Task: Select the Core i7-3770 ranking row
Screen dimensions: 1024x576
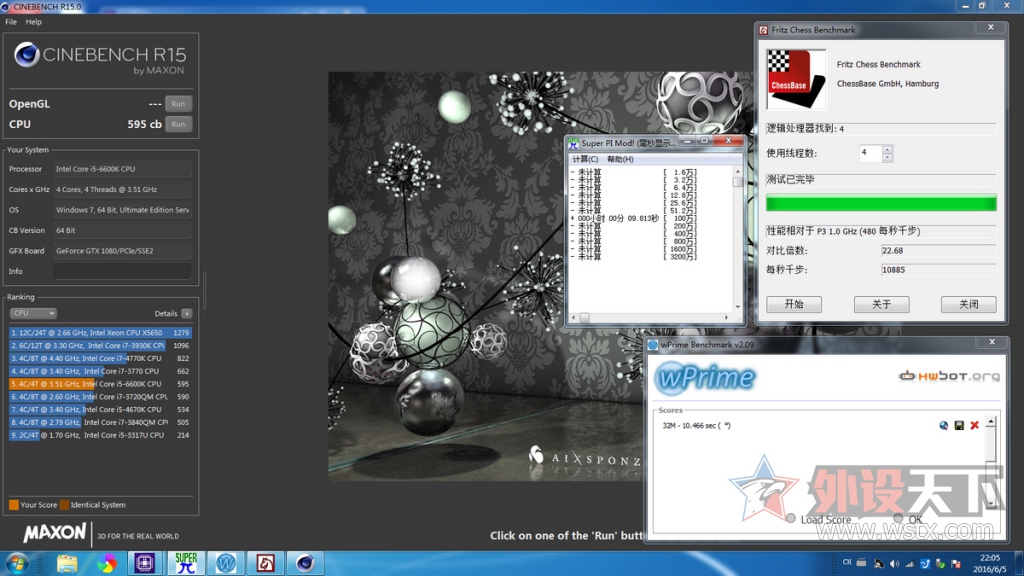Action: coord(100,371)
